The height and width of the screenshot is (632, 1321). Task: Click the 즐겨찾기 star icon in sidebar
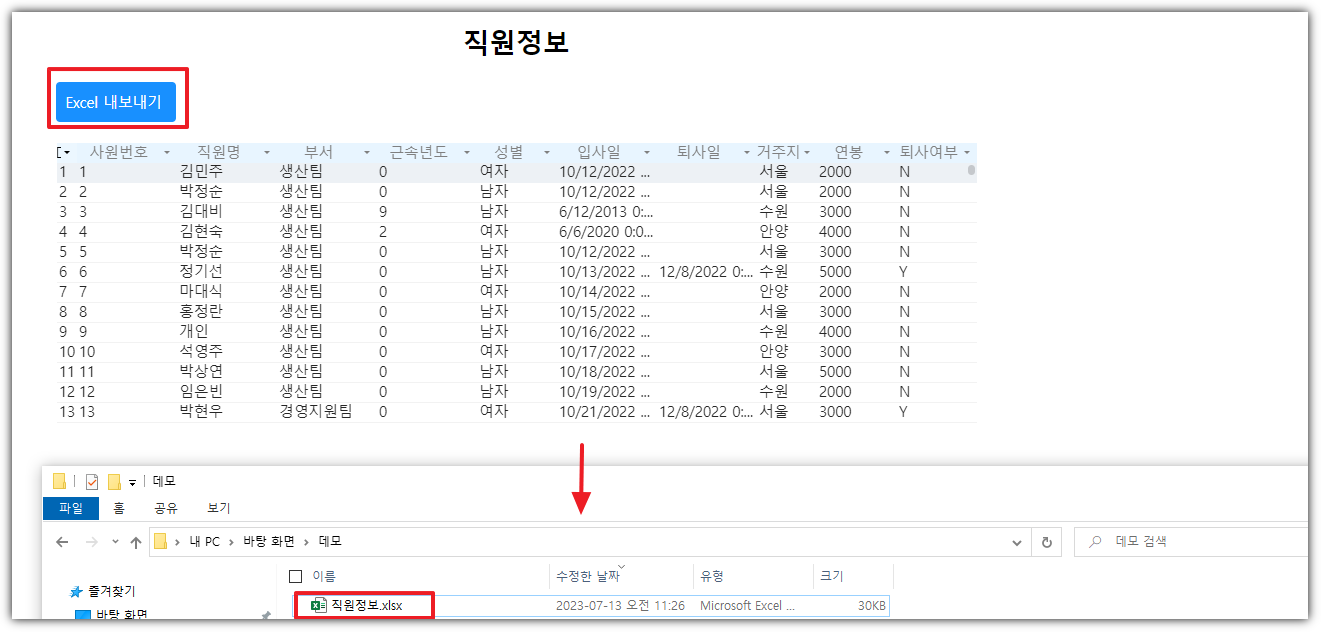pyautogui.click(x=76, y=591)
